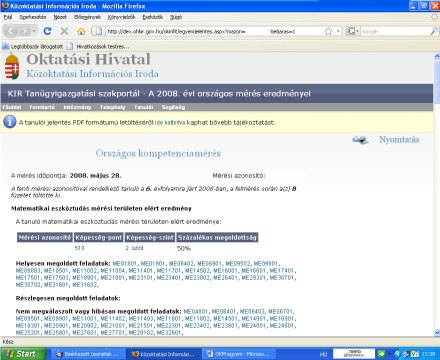Screen dimensions: 440x360
Task: Click the green tray icon next to the language bar
Action: tap(382, 354)
